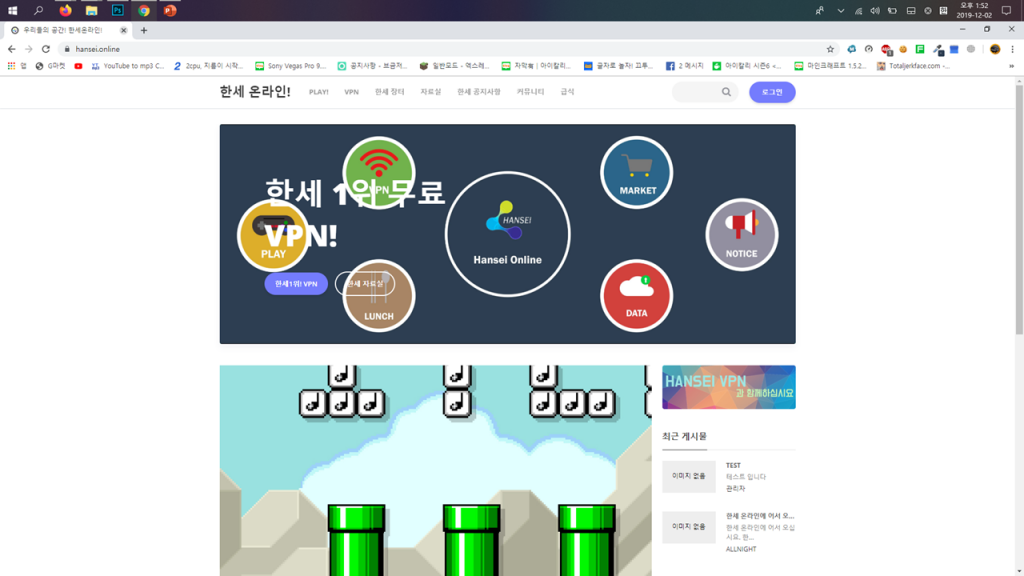The width and height of the screenshot is (1024, 576).
Task: Click the 로그인 login button
Action: tap(772, 92)
